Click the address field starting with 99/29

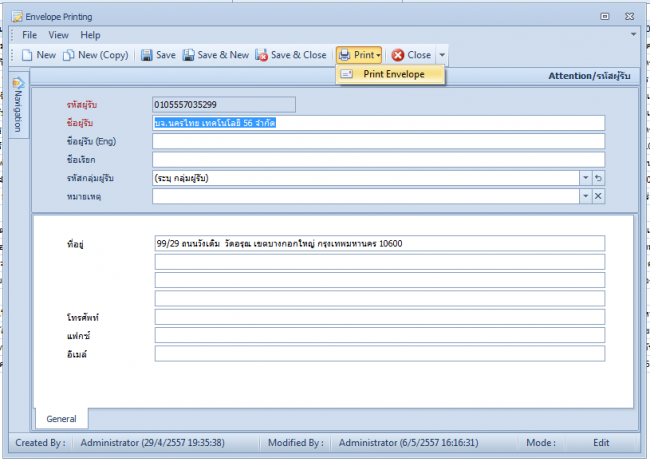pyautogui.click(x=380, y=243)
